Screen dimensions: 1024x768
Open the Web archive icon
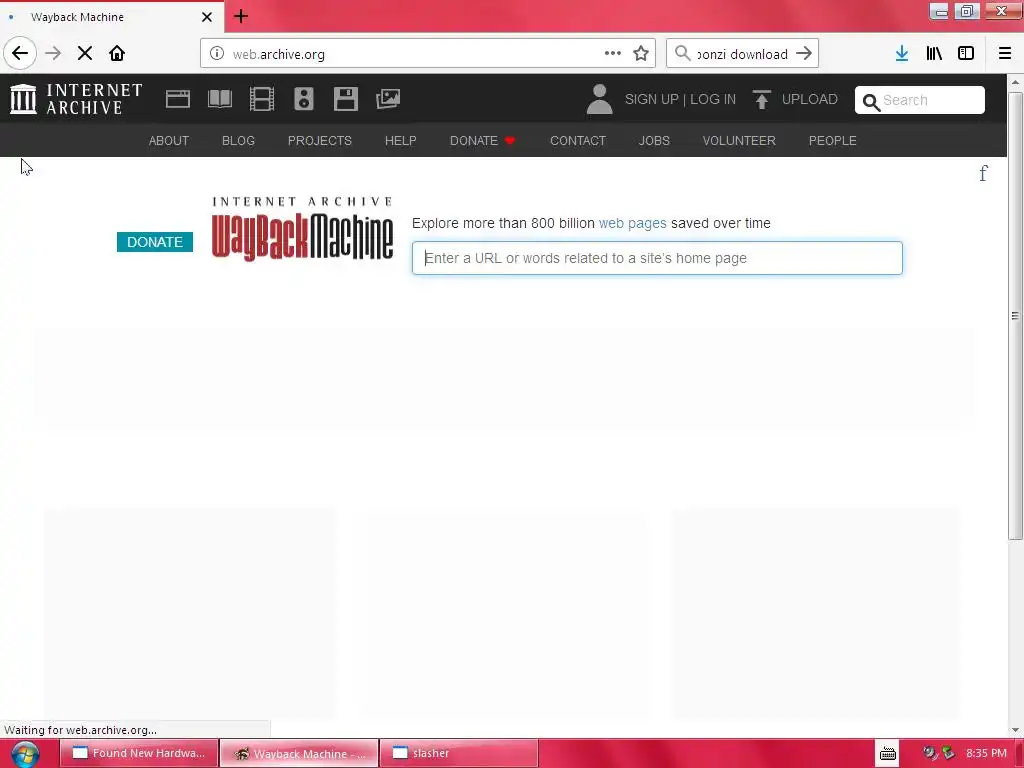pyautogui.click(x=178, y=99)
